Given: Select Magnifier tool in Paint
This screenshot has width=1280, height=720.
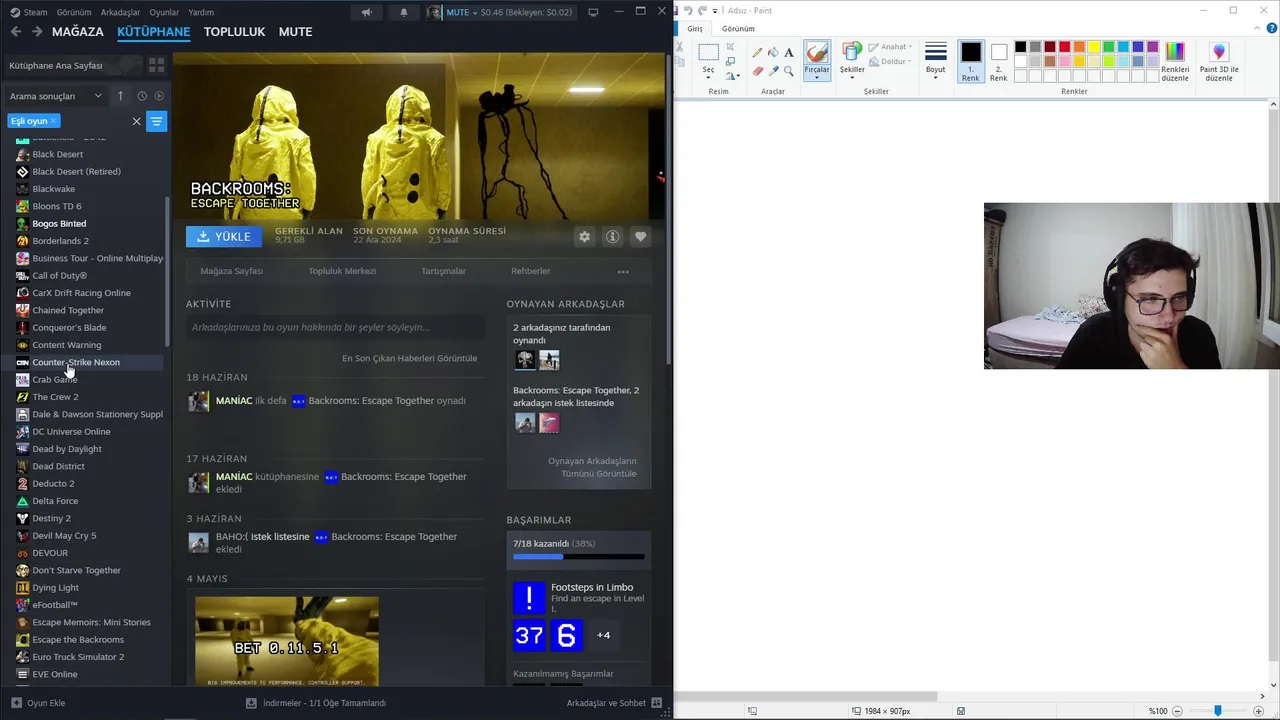Looking at the screenshot, I should [x=789, y=71].
